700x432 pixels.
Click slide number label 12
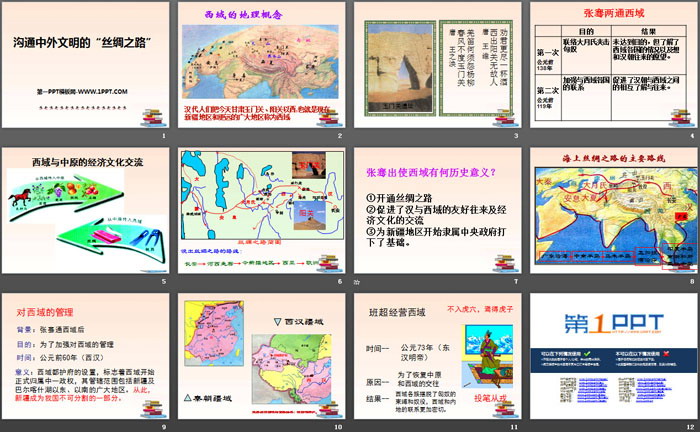pyautogui.click(x=690, y=427)
